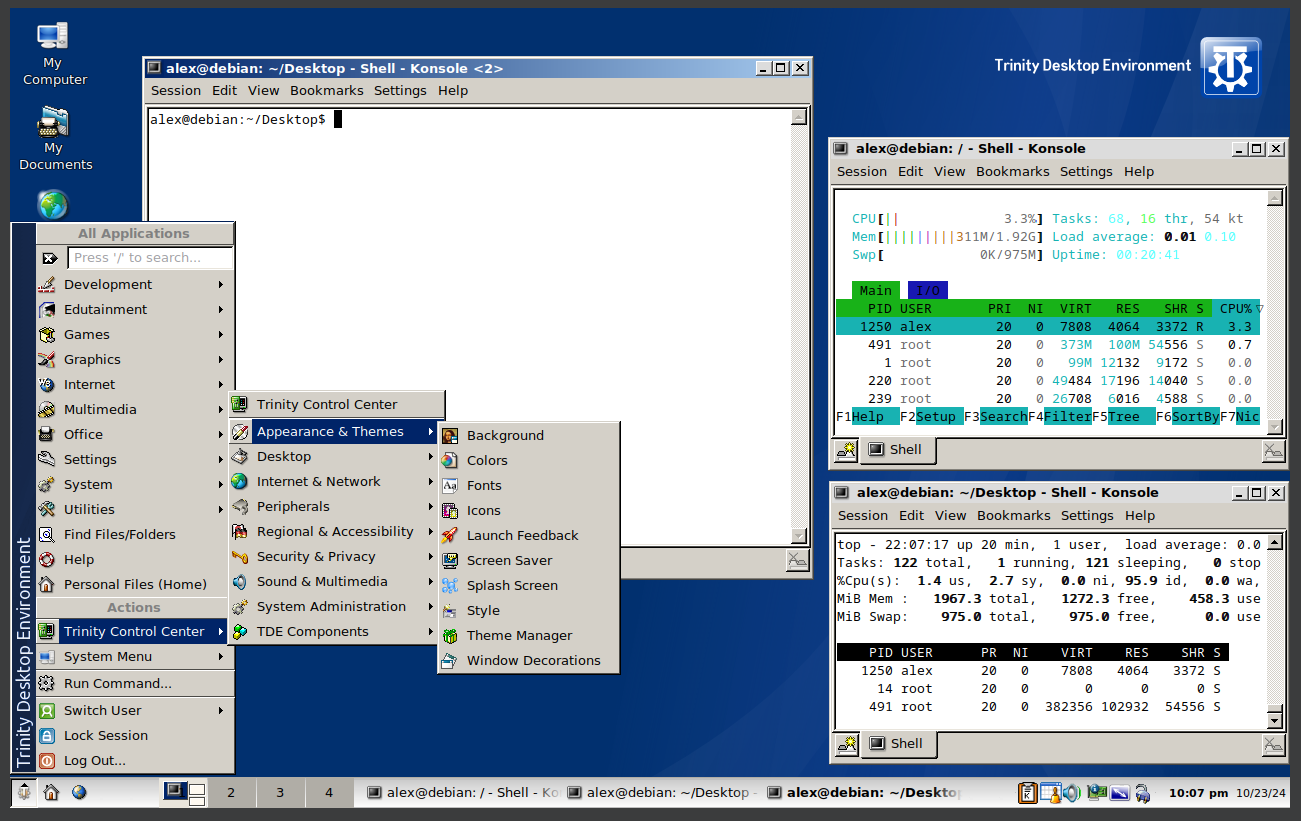
Task: Click the klipper clipboard tray icon
Action: [1027, 793]
